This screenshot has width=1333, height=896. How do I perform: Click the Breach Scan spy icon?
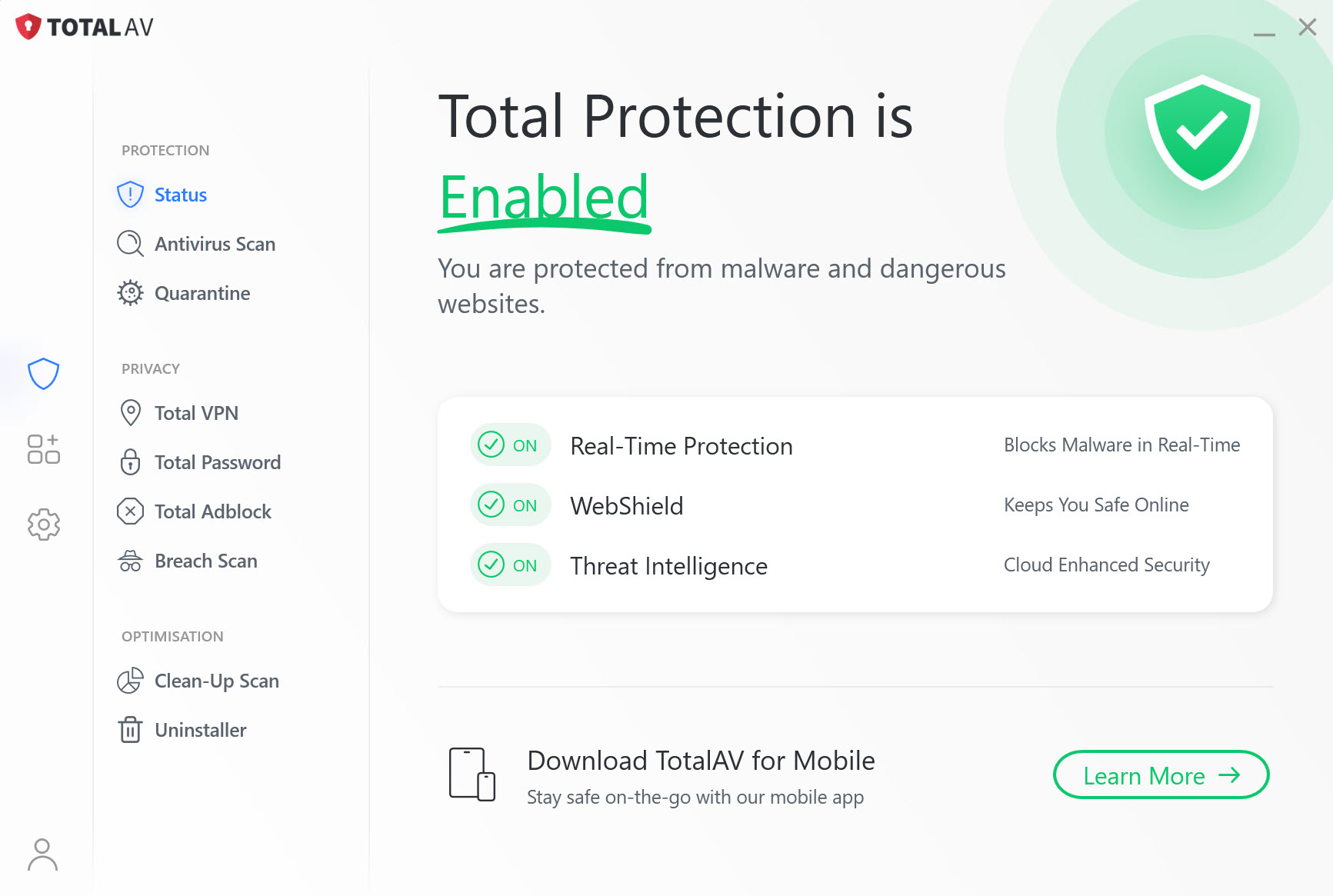(x=130, y=561)
